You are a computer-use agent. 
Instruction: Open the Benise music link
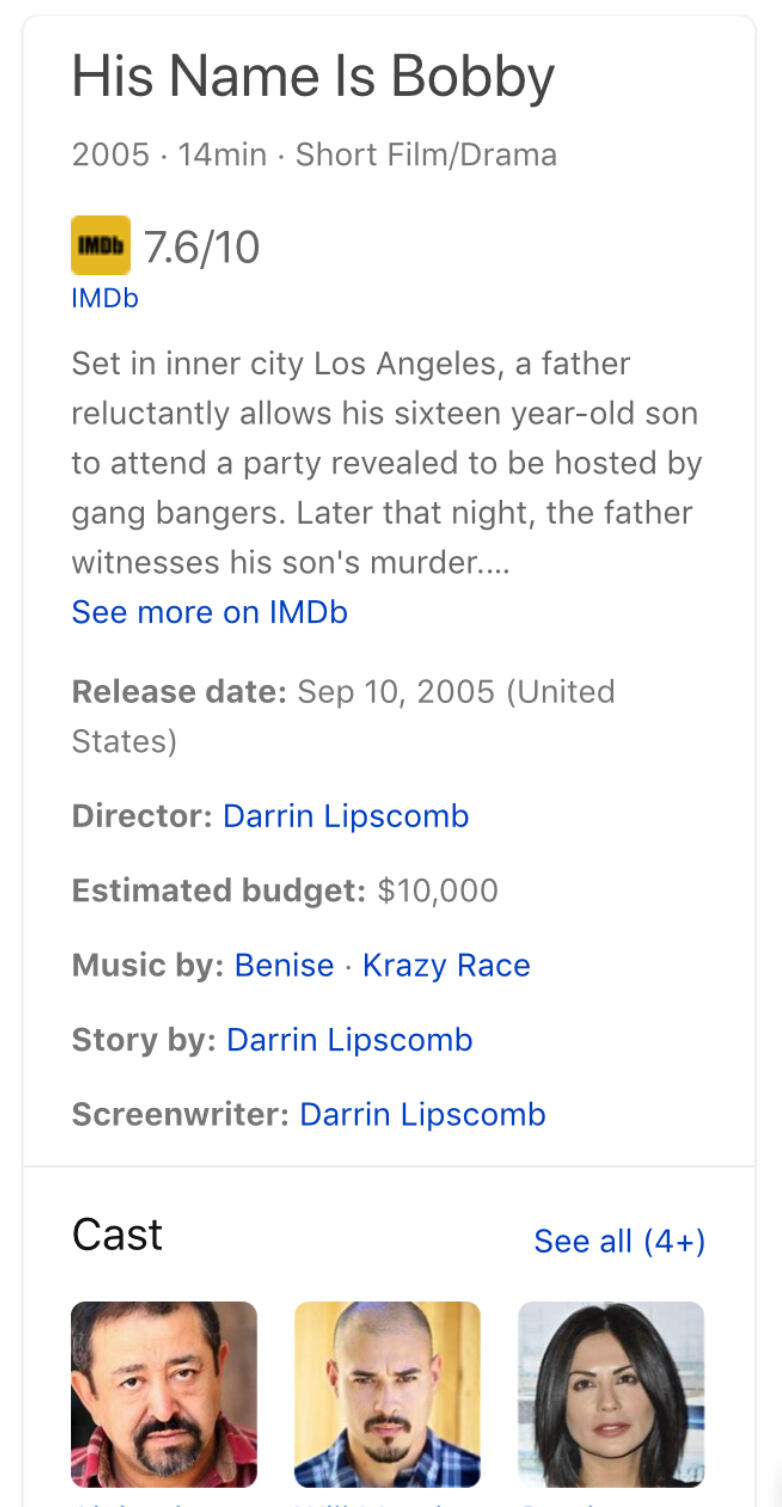[284, 965]
